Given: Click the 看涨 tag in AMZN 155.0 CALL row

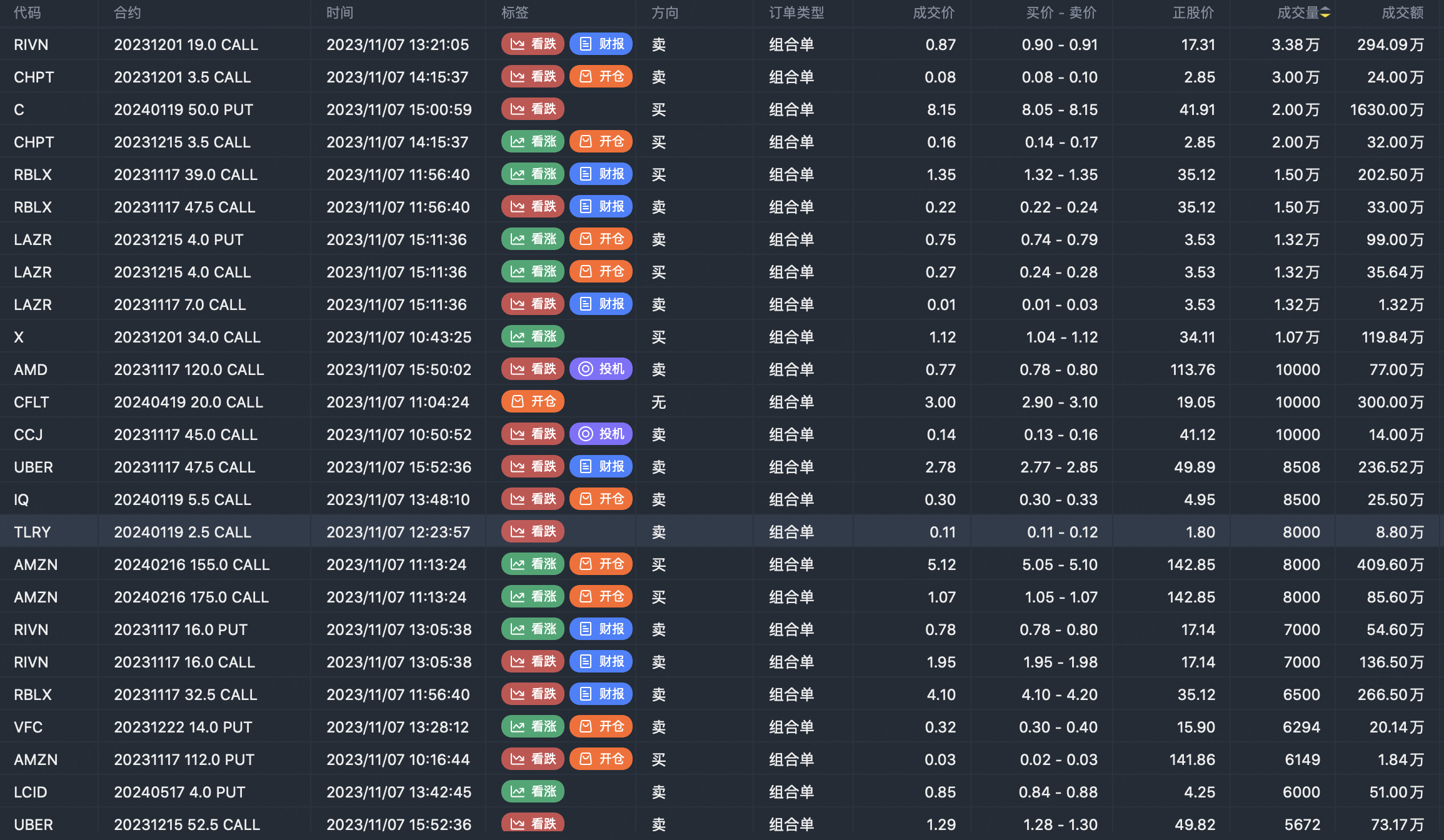Looking at the screenshot, I should (533, 564).
